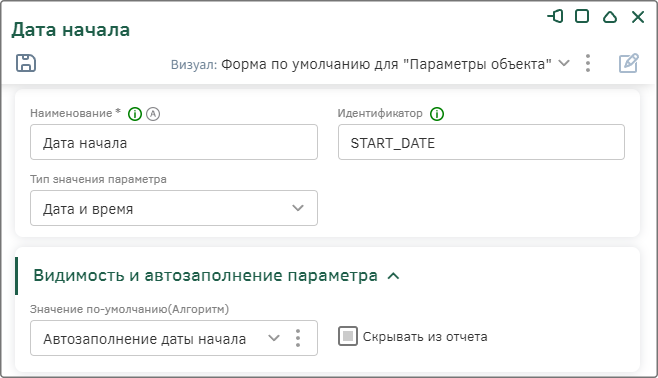This screenshot has height=378, width=658.
Task: Collapse the Видимость и автозаполнение параметра section
Action: coord(394,276)
